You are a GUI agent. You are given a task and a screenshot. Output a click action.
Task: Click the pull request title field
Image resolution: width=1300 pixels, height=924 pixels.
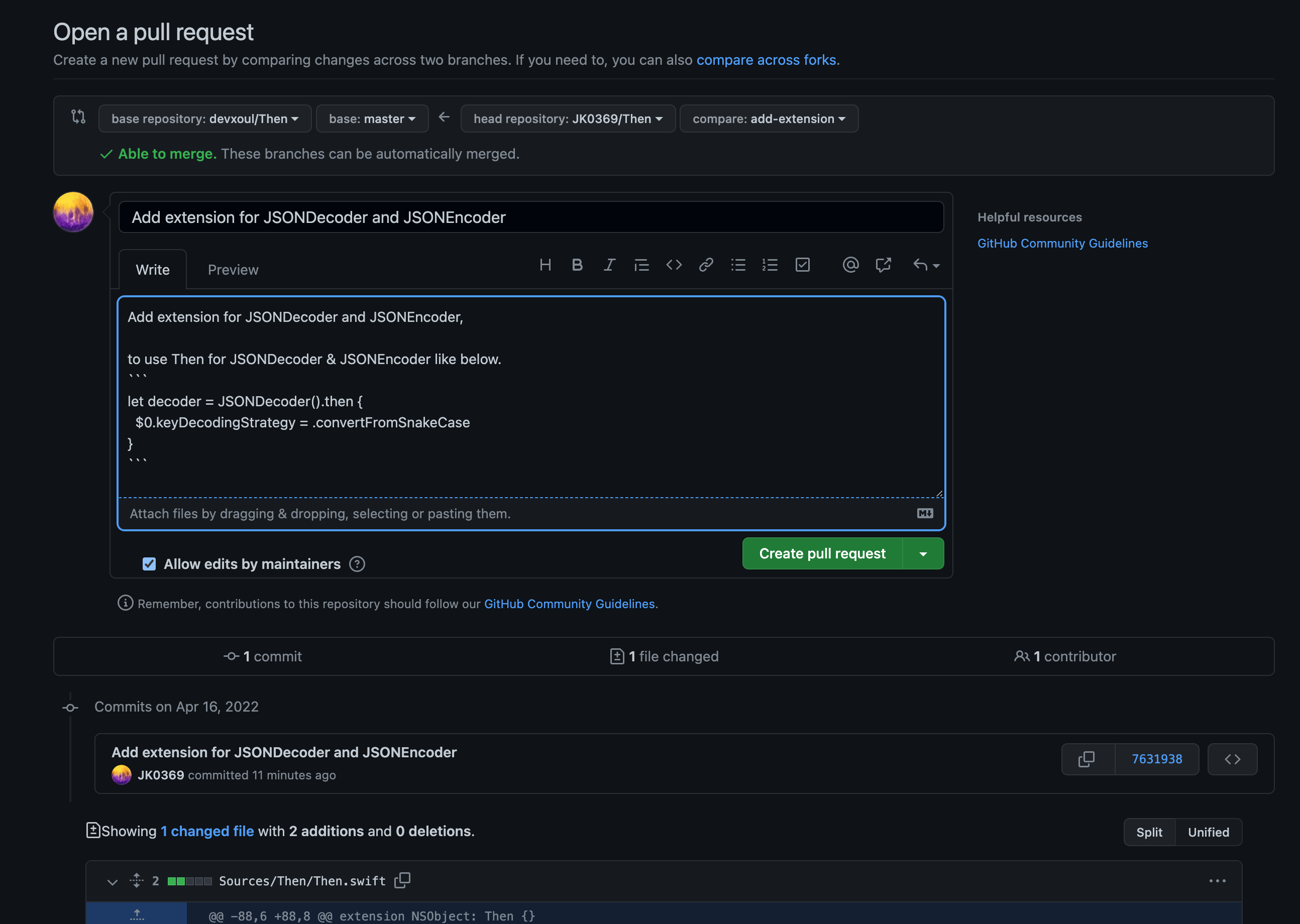point(530,217)
